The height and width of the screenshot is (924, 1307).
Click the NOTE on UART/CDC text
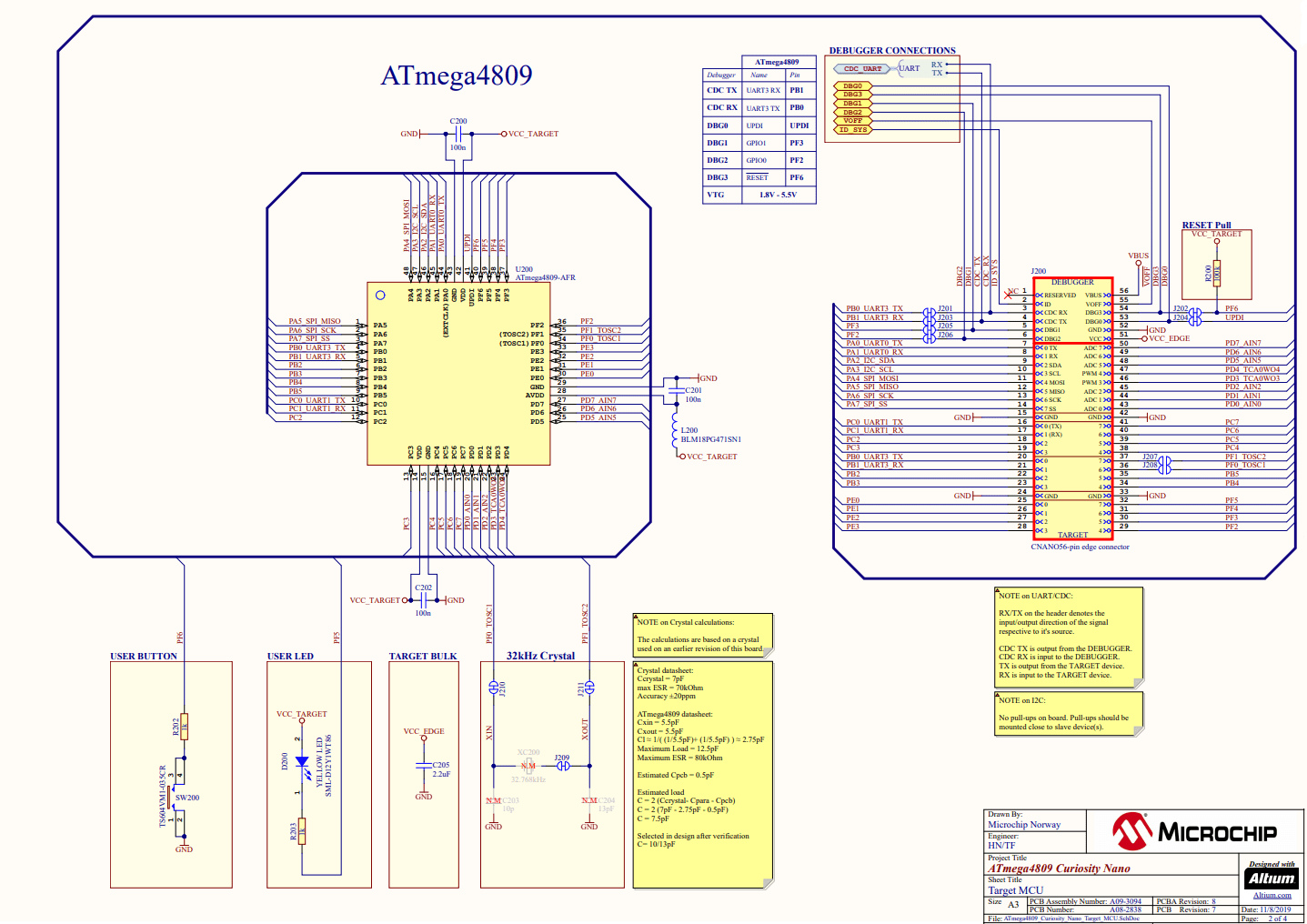pyautogui.click(x=1035, y=596)
